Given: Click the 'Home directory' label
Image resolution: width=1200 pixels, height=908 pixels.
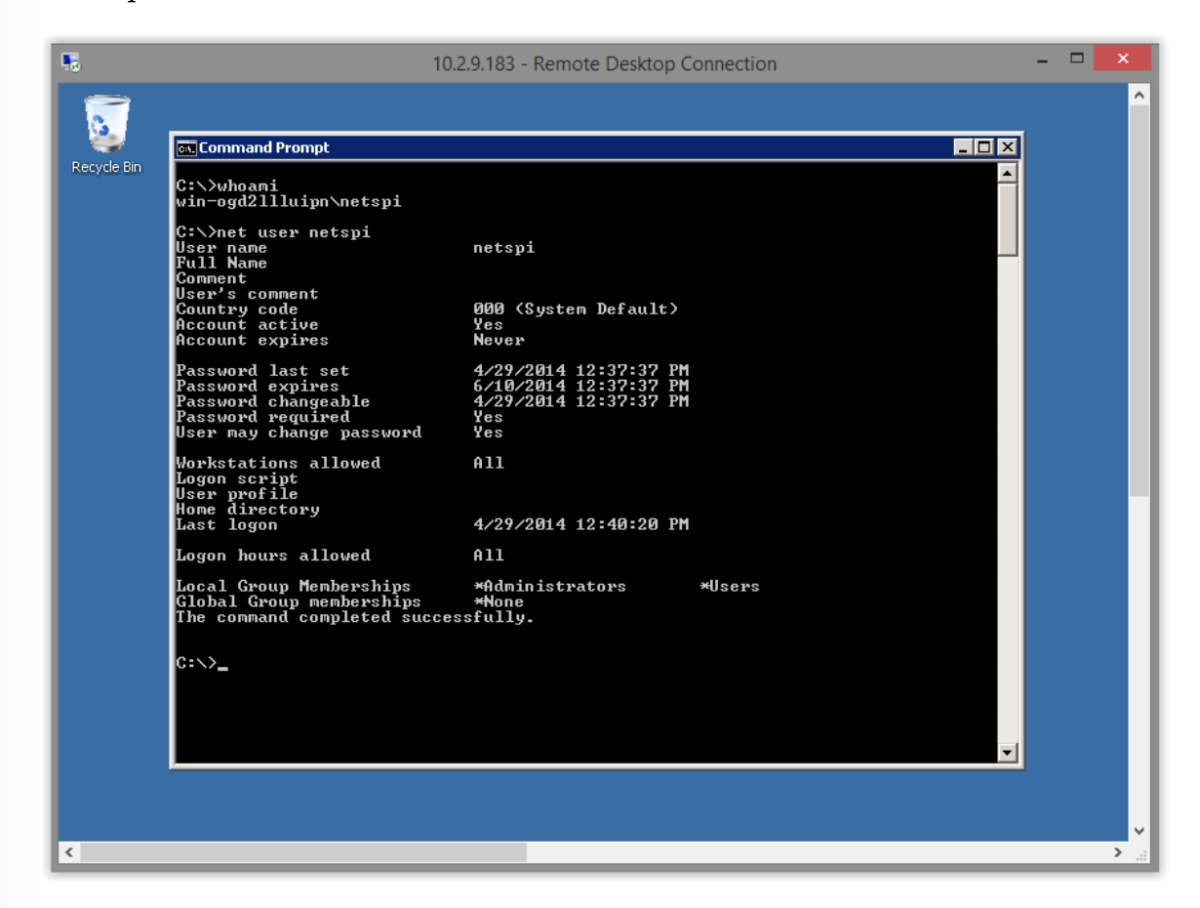Looking at the screenshot, I should coord(248,509).
